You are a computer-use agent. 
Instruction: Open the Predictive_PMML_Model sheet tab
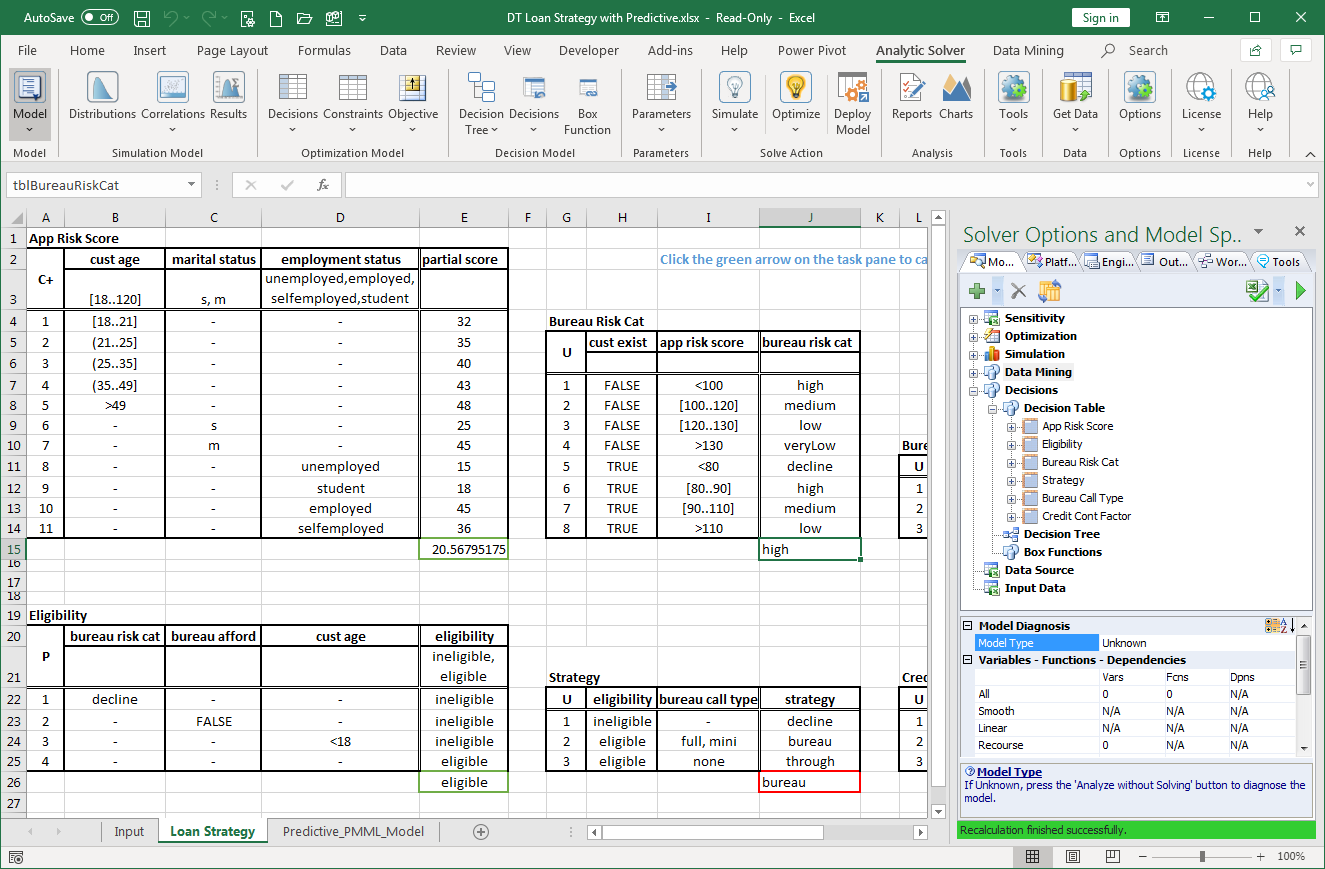pos(352,831)
